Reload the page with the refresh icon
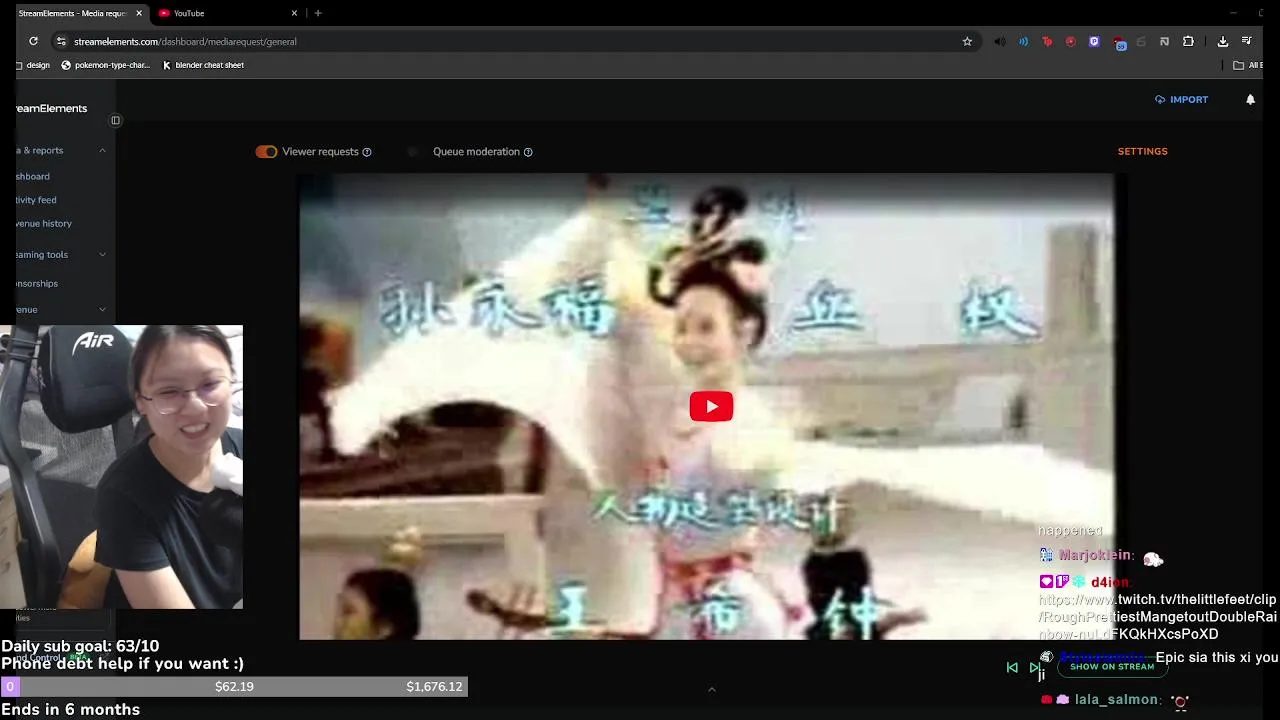 point(33,41)
